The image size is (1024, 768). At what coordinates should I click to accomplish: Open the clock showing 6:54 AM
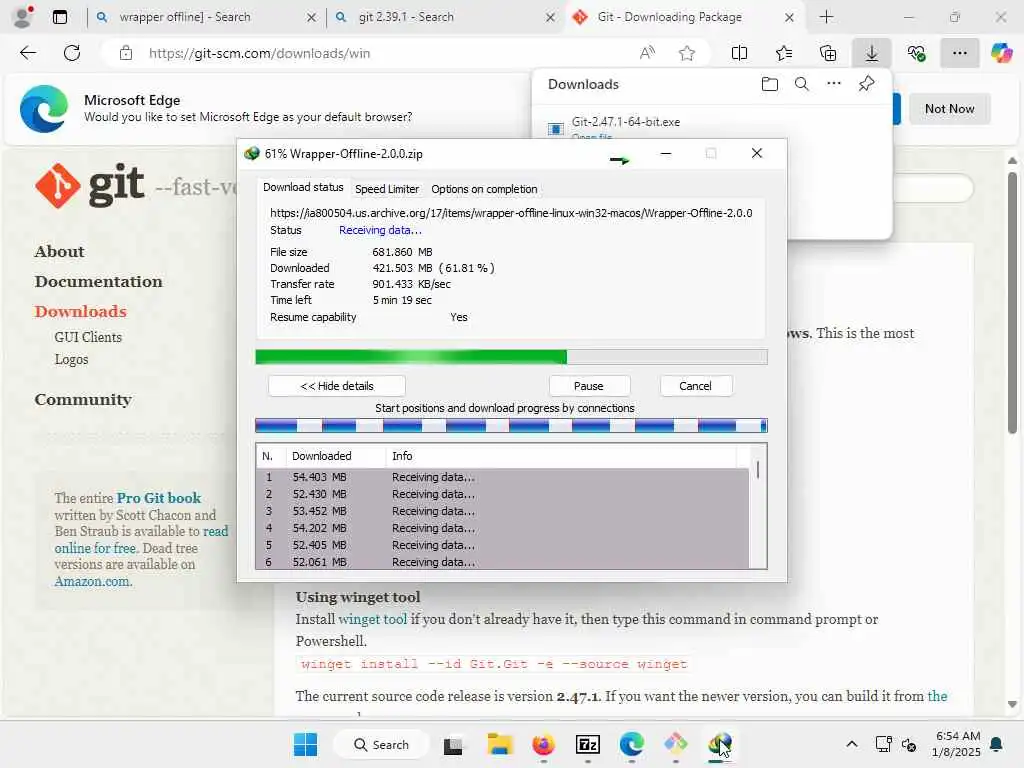pyautogui.click(x=957, y=744)
